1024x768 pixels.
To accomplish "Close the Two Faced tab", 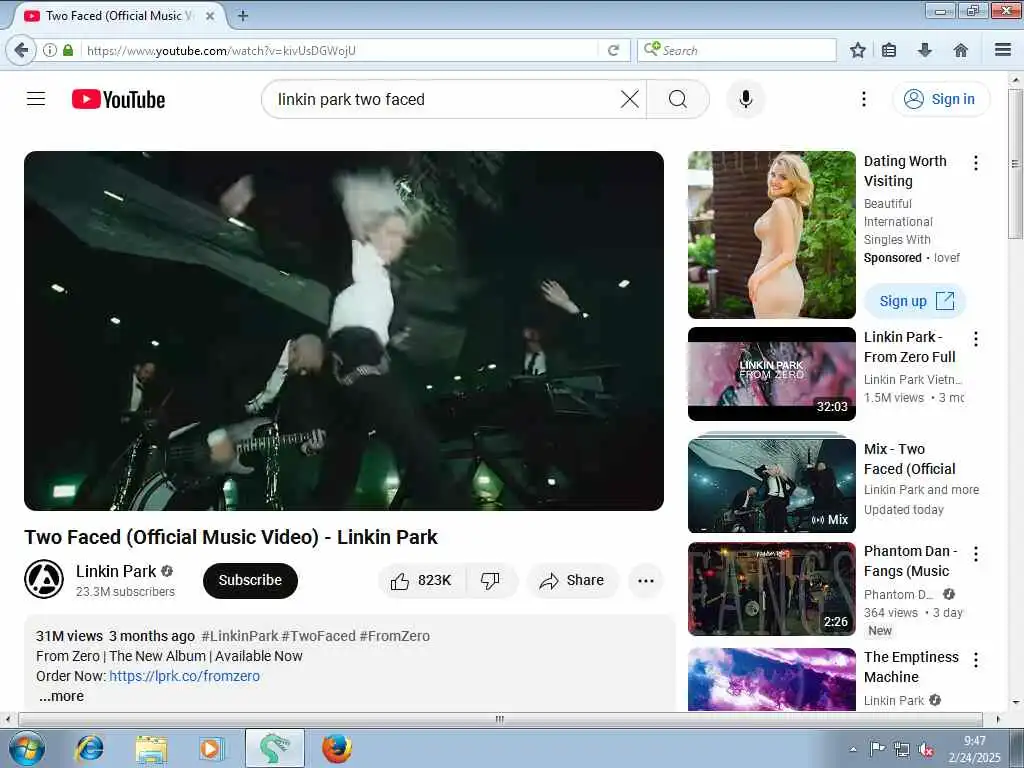I will click(210, 16).
